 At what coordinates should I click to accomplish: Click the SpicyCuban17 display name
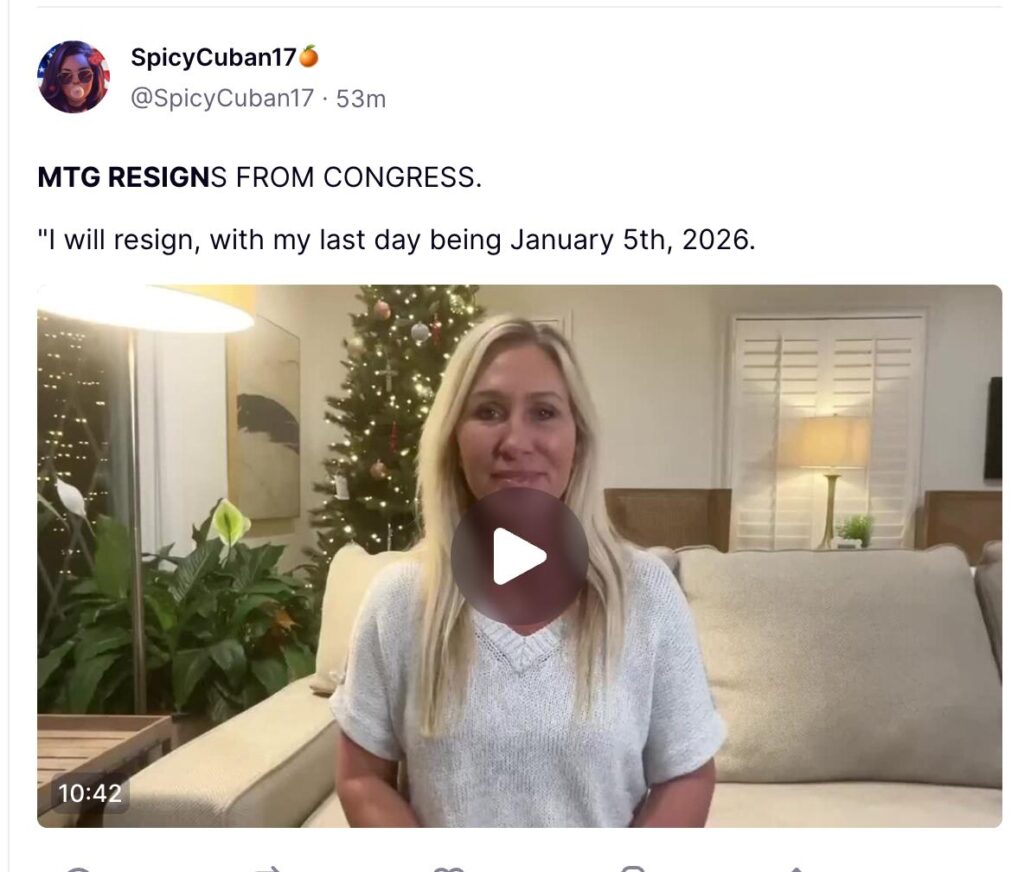coord(214,57)
